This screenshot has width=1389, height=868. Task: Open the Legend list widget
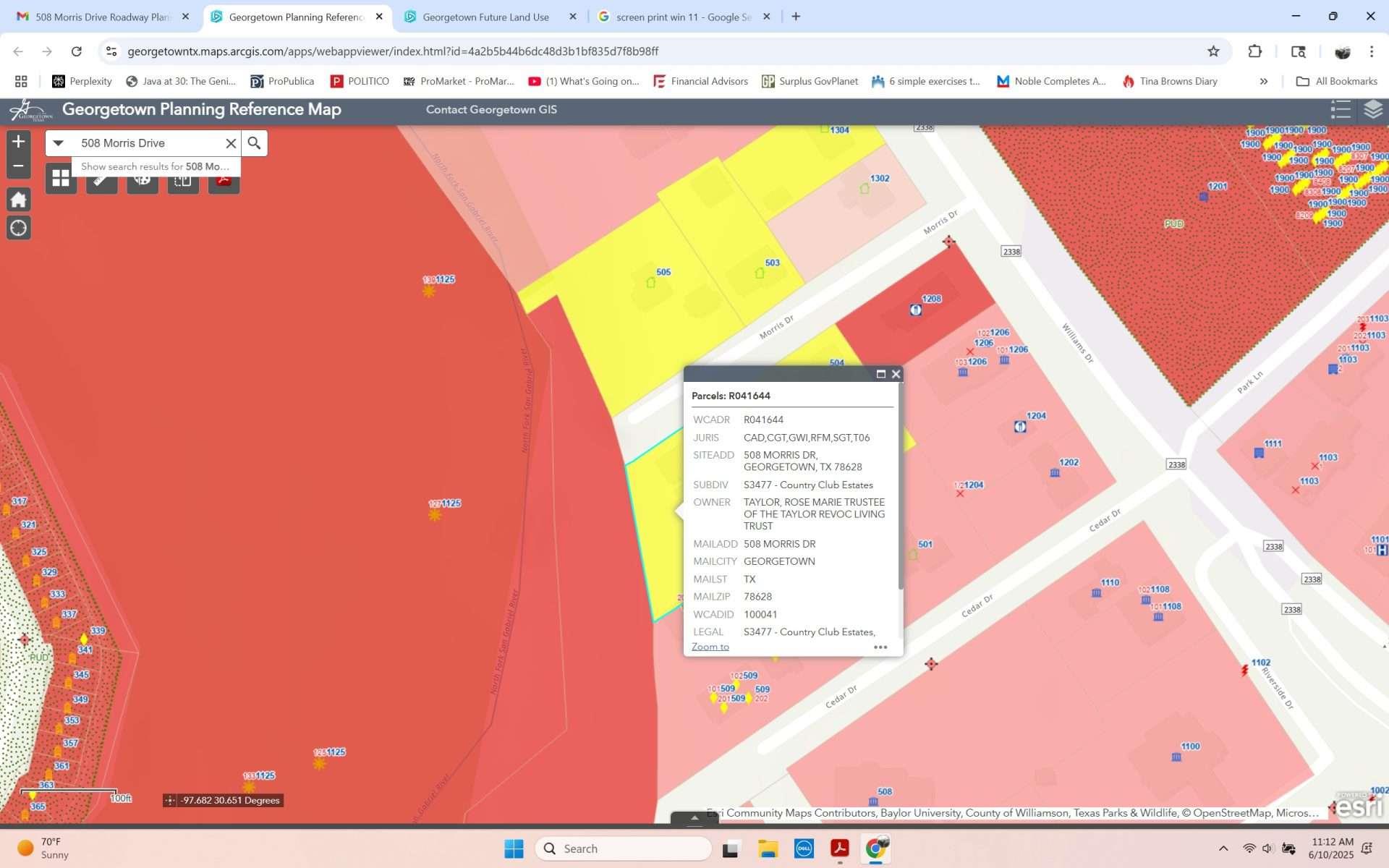pos(1340,110)
